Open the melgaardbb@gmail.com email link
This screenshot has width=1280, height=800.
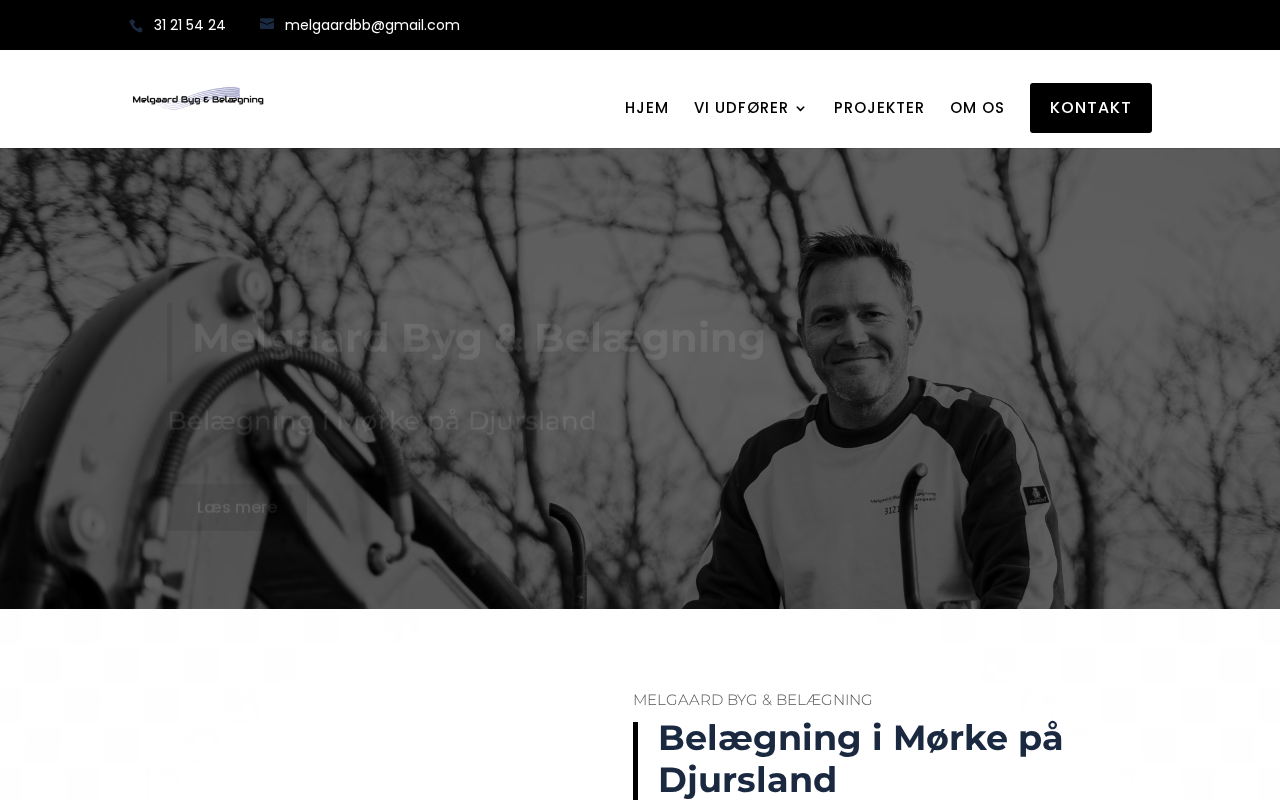pos(372,25)
